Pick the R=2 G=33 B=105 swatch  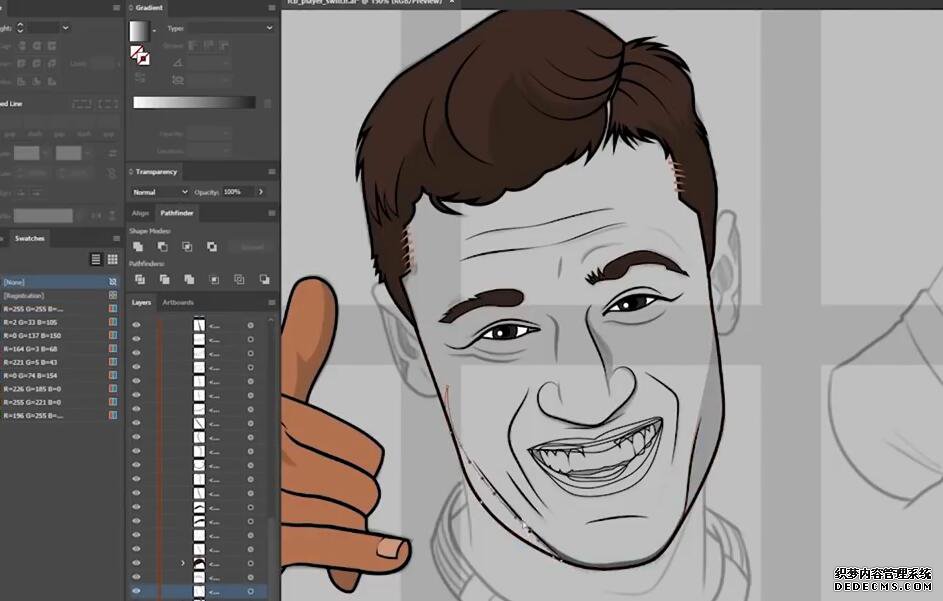[60, 322]
